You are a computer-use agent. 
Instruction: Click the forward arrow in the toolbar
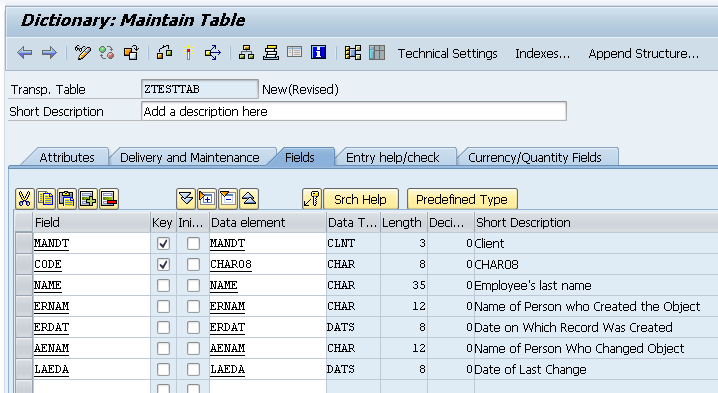(49, 53)
